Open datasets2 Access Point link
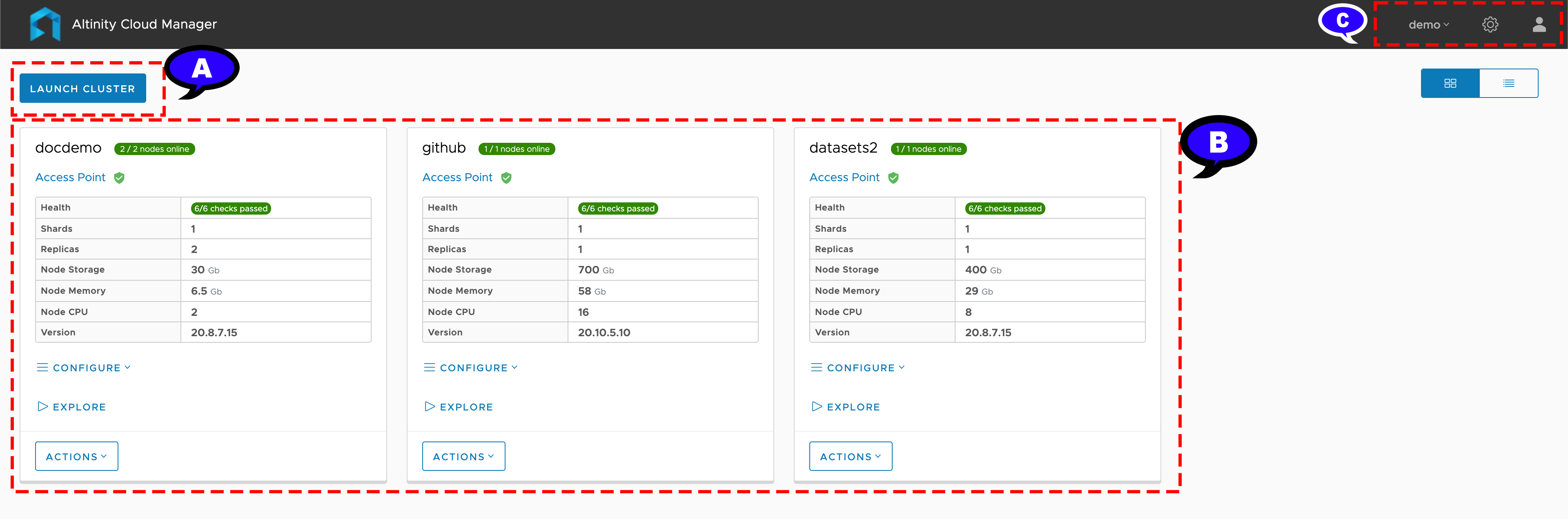1568x519 pixels. coord(845,177)
